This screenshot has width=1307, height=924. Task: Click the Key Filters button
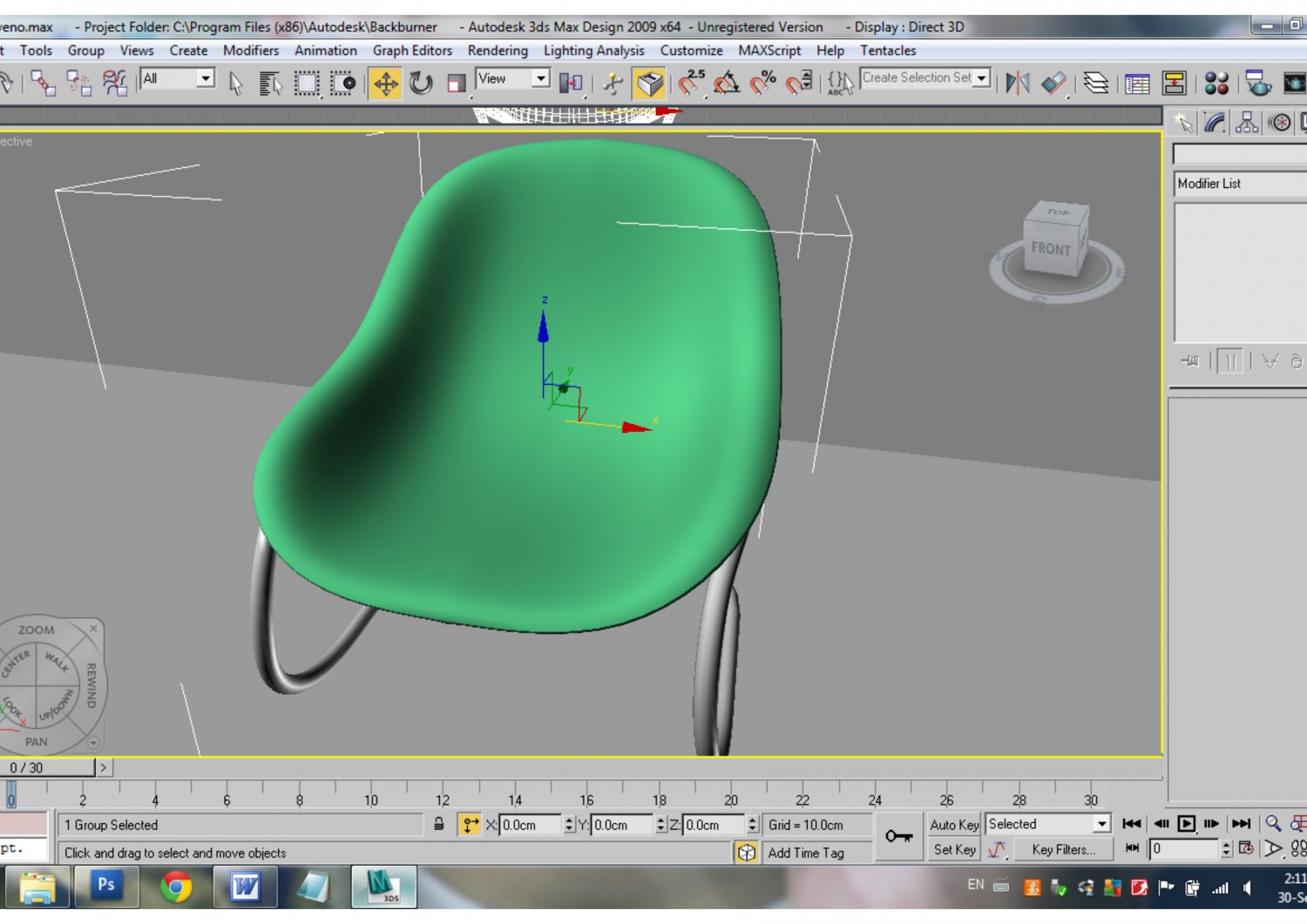tap(1062, 850)
